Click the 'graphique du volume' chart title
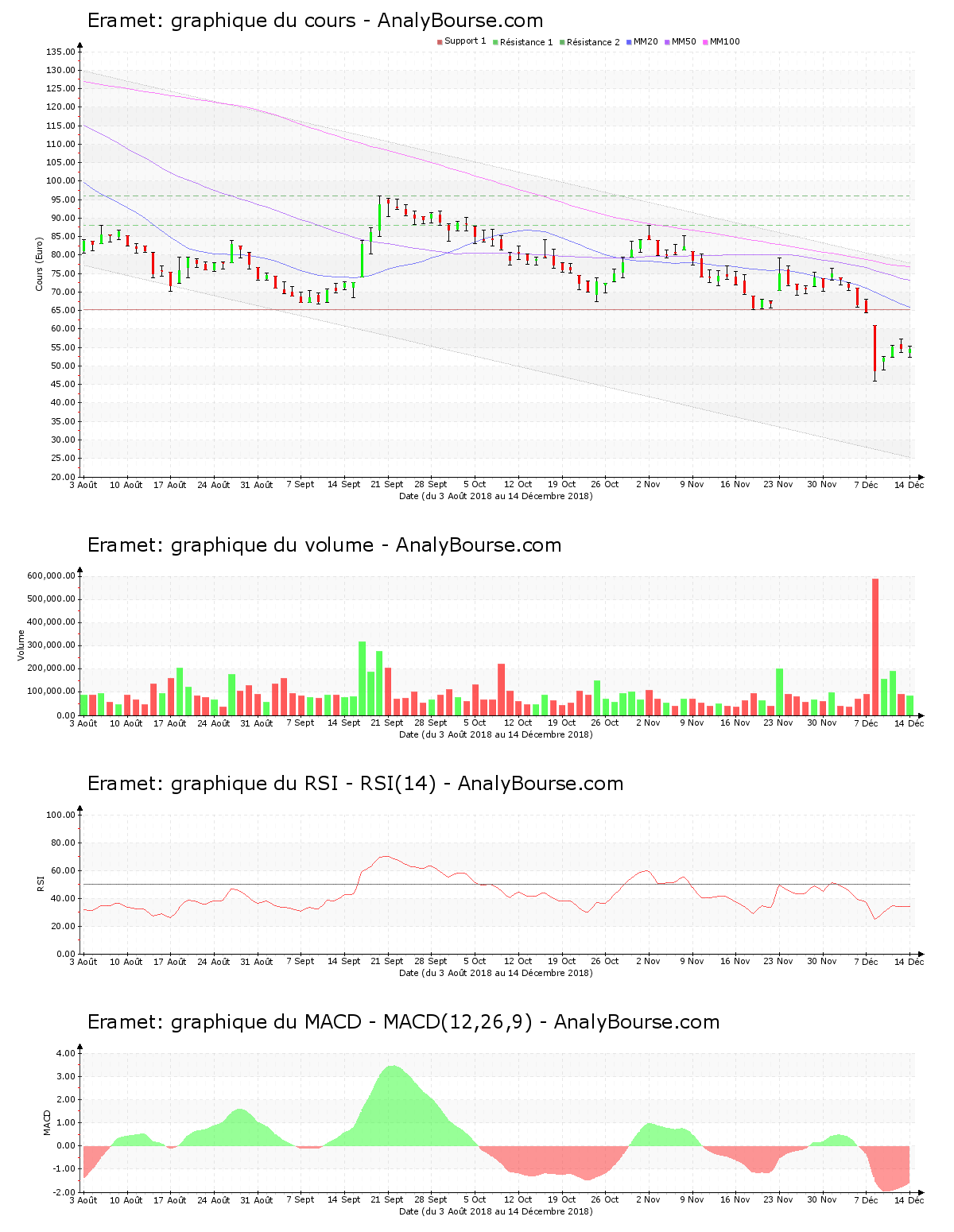The image size is (954, 1232). pyautogui.click(x=324, y=545)
